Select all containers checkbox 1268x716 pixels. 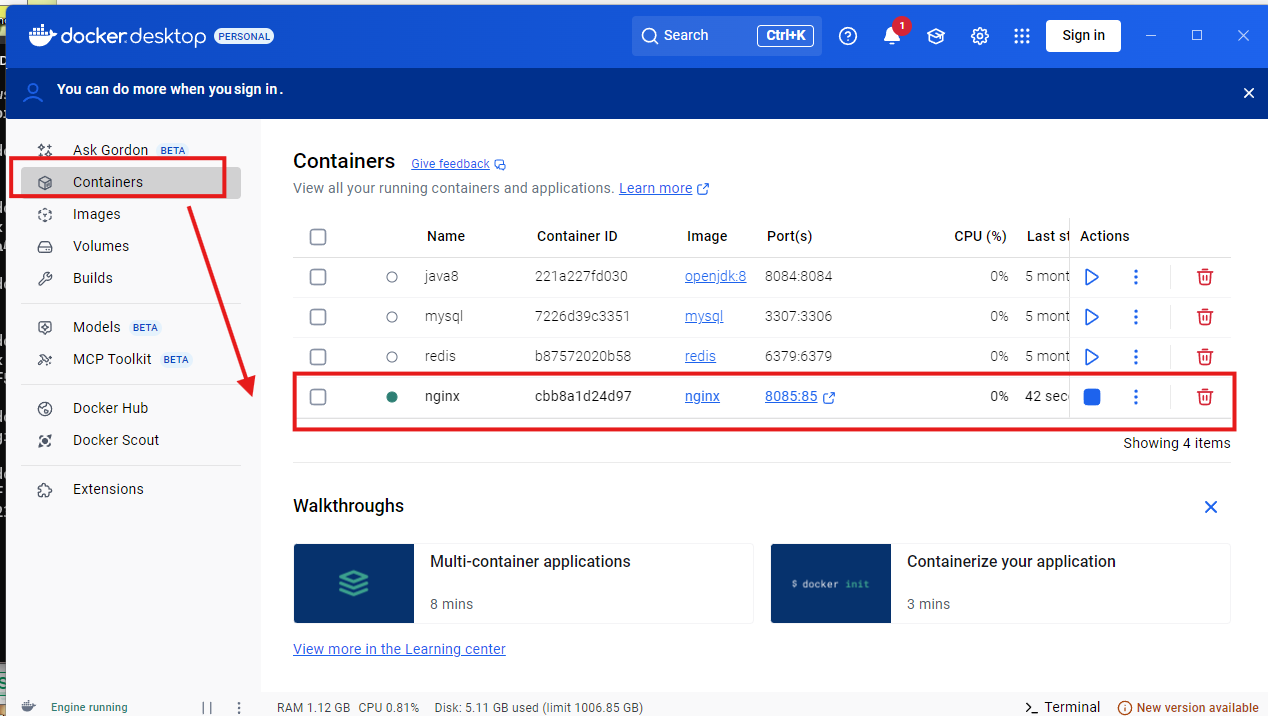[318, 237]
